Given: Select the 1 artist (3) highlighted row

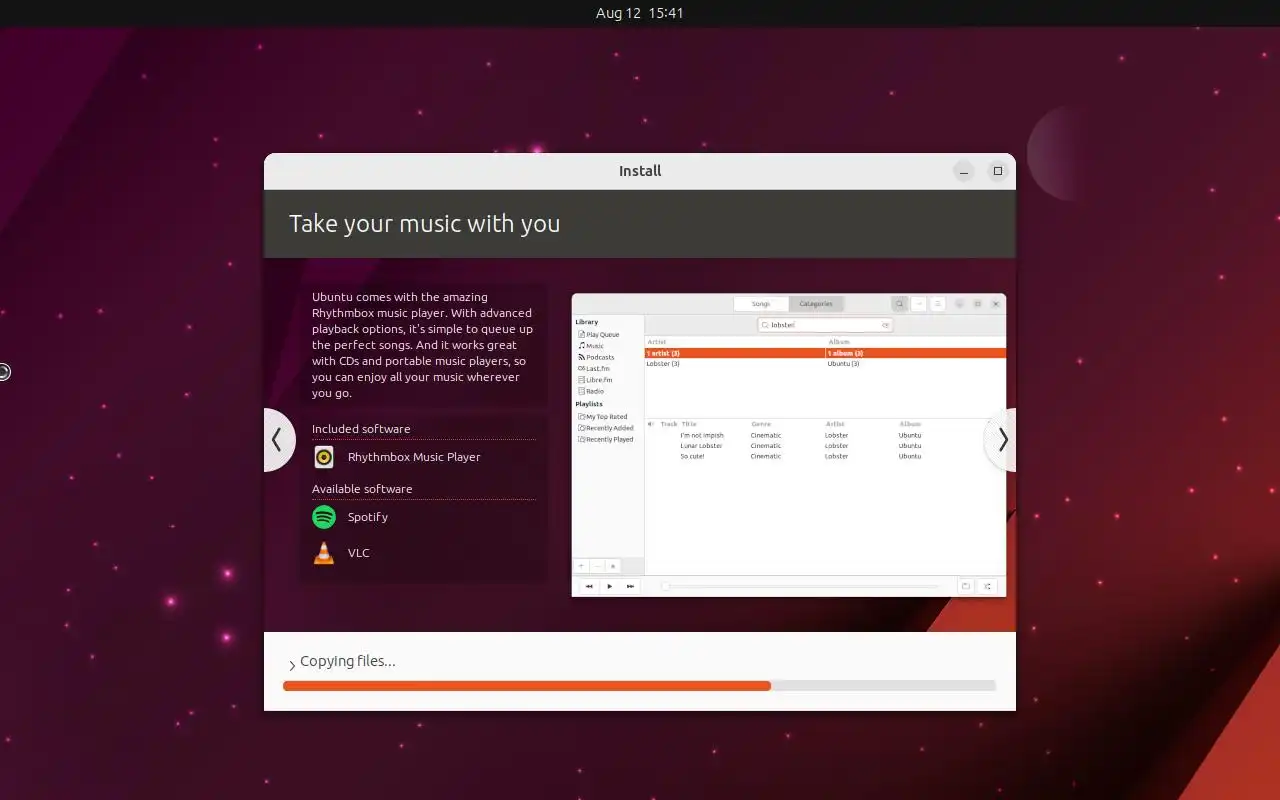Looking at the screenshot, I should coord(735,353).
